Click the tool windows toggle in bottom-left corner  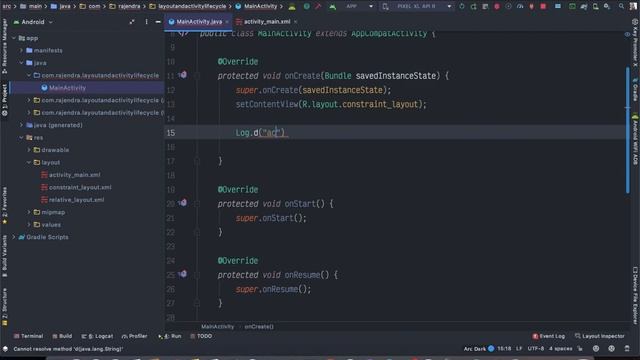(x=5, y=349)
